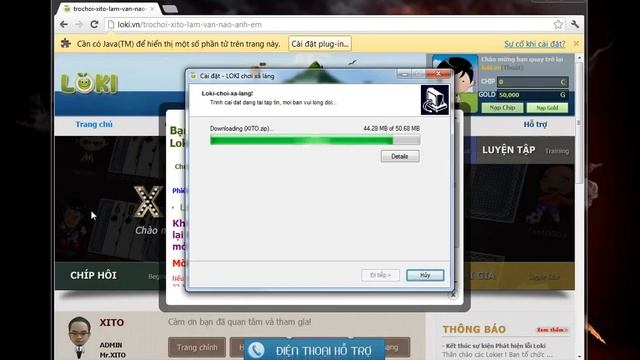
Task: Open the CHÍP HÔI section
Action: pos(93,276)
